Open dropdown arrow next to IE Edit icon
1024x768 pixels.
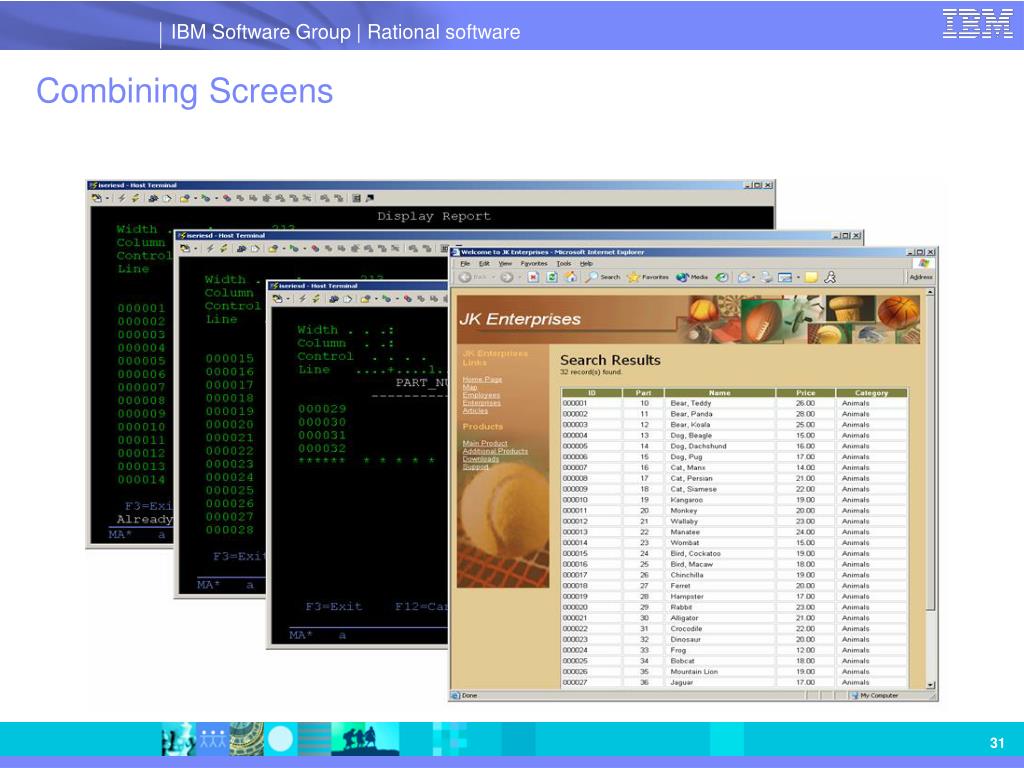798,278
